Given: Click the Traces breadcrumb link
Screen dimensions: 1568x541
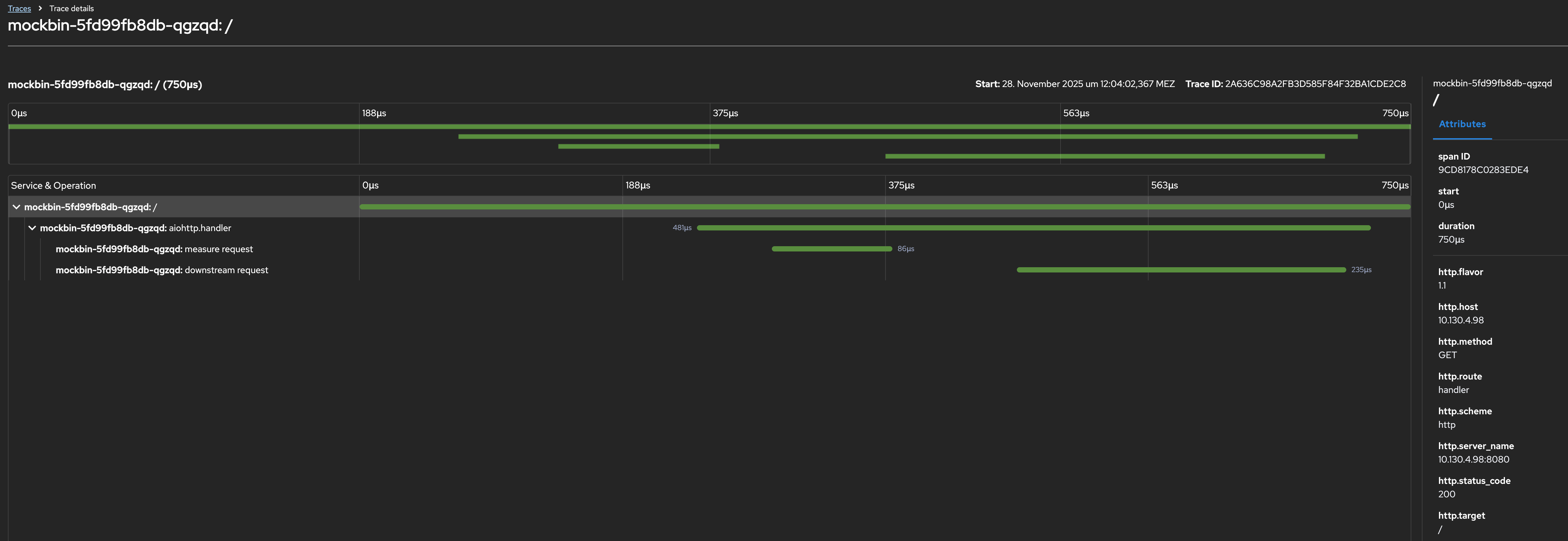Looking at the screenshot, I should pyautogui.click(x=19, y=9).
